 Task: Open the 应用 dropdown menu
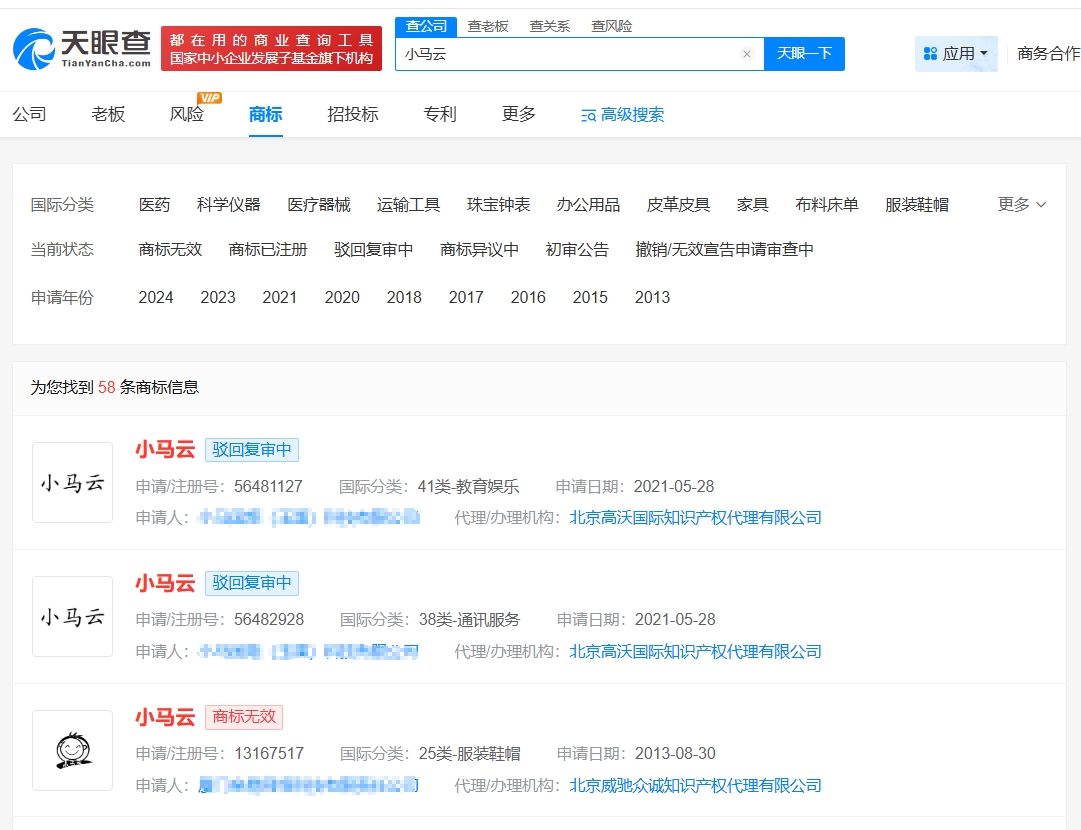pyautogui.click(x=956, y=54)
